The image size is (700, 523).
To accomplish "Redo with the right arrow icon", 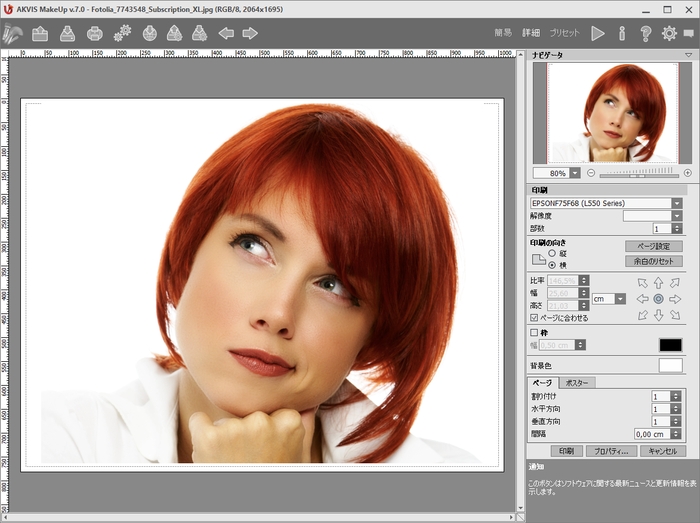I will (x=250, y=33).
